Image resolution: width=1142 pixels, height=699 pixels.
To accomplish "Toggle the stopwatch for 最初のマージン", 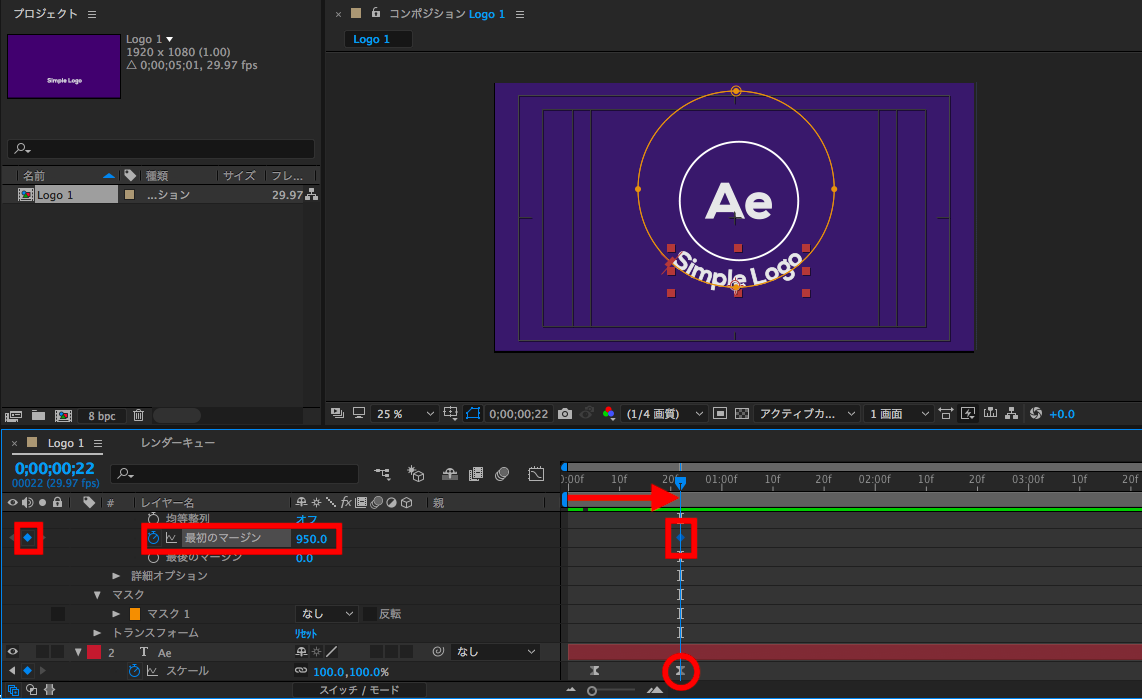I will (154, 538).
